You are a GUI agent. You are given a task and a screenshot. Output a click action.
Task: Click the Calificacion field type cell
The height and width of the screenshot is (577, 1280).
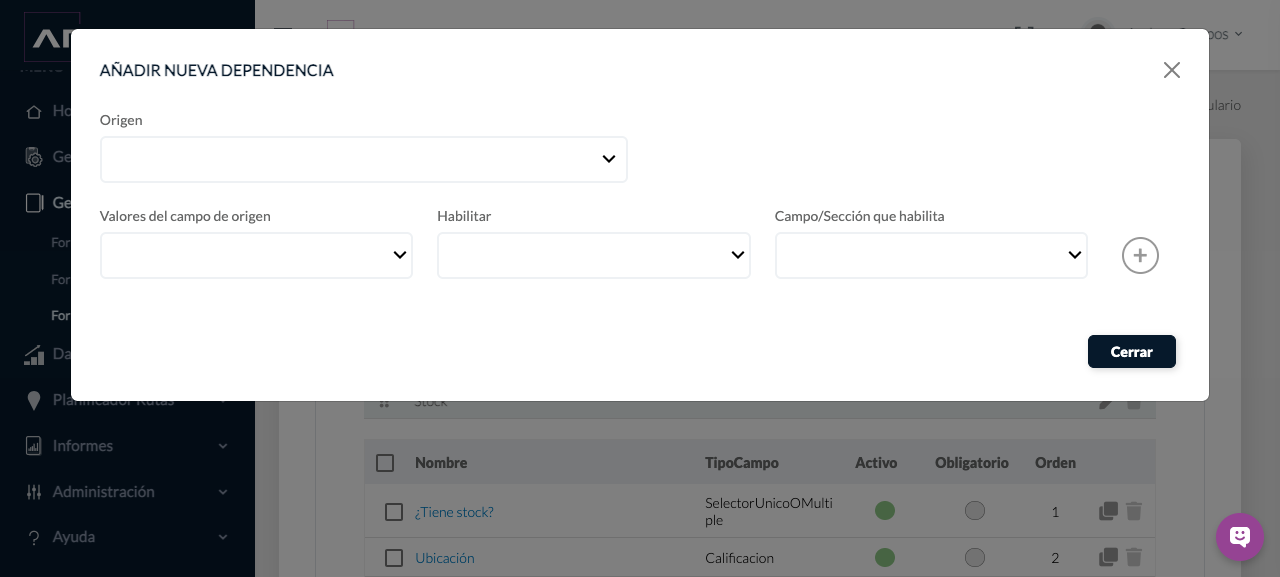[739, 558]
